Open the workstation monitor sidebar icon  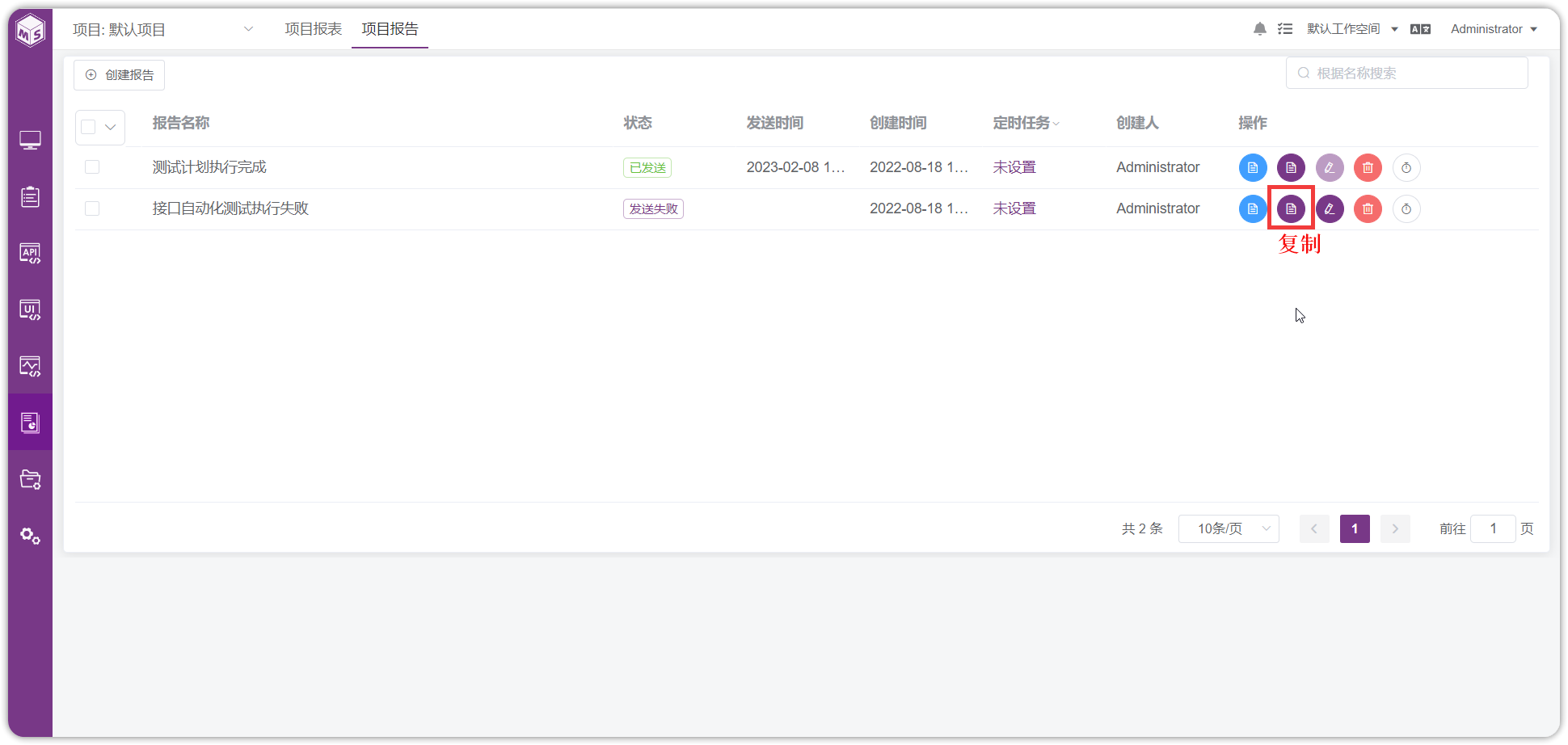[x=30, y=141]
